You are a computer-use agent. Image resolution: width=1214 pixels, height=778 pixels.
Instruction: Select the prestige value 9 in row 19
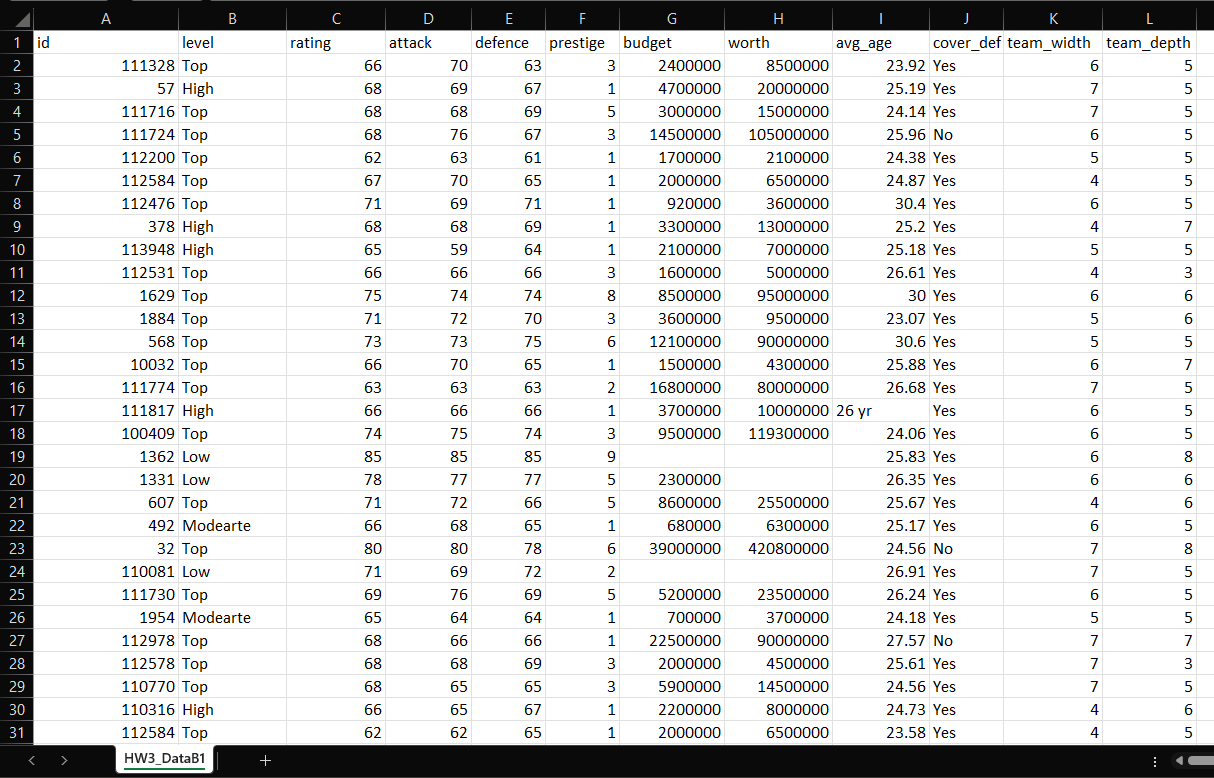582,456
